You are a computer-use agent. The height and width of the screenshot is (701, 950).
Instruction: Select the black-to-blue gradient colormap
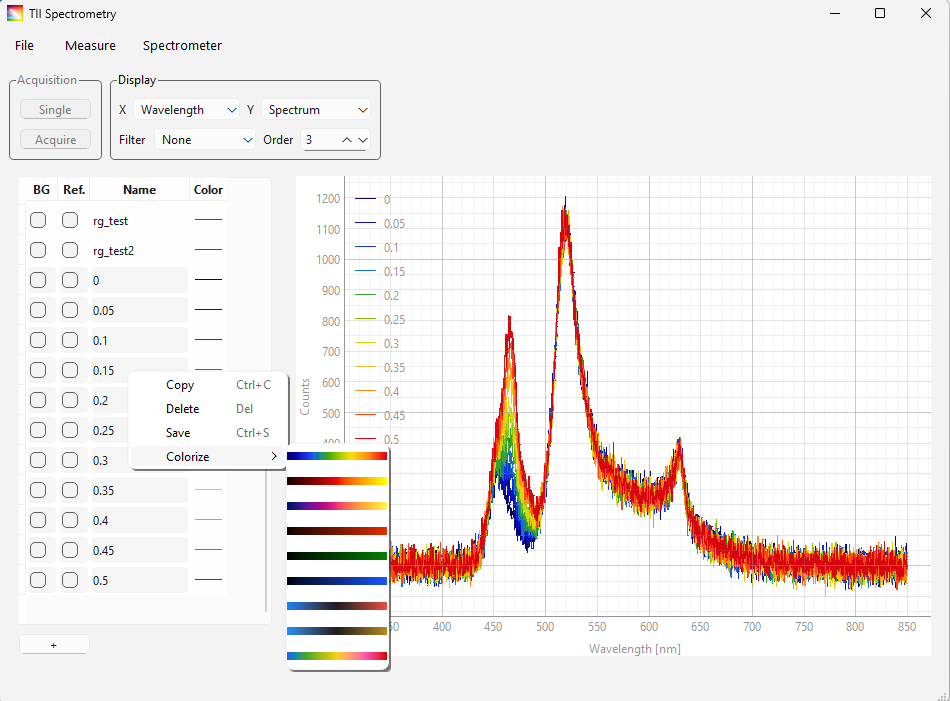(x=337, y=579)
